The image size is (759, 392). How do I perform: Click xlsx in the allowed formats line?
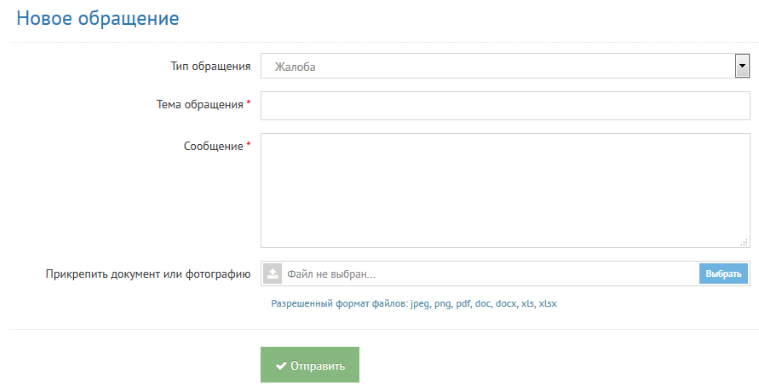(x=548, y=304)
